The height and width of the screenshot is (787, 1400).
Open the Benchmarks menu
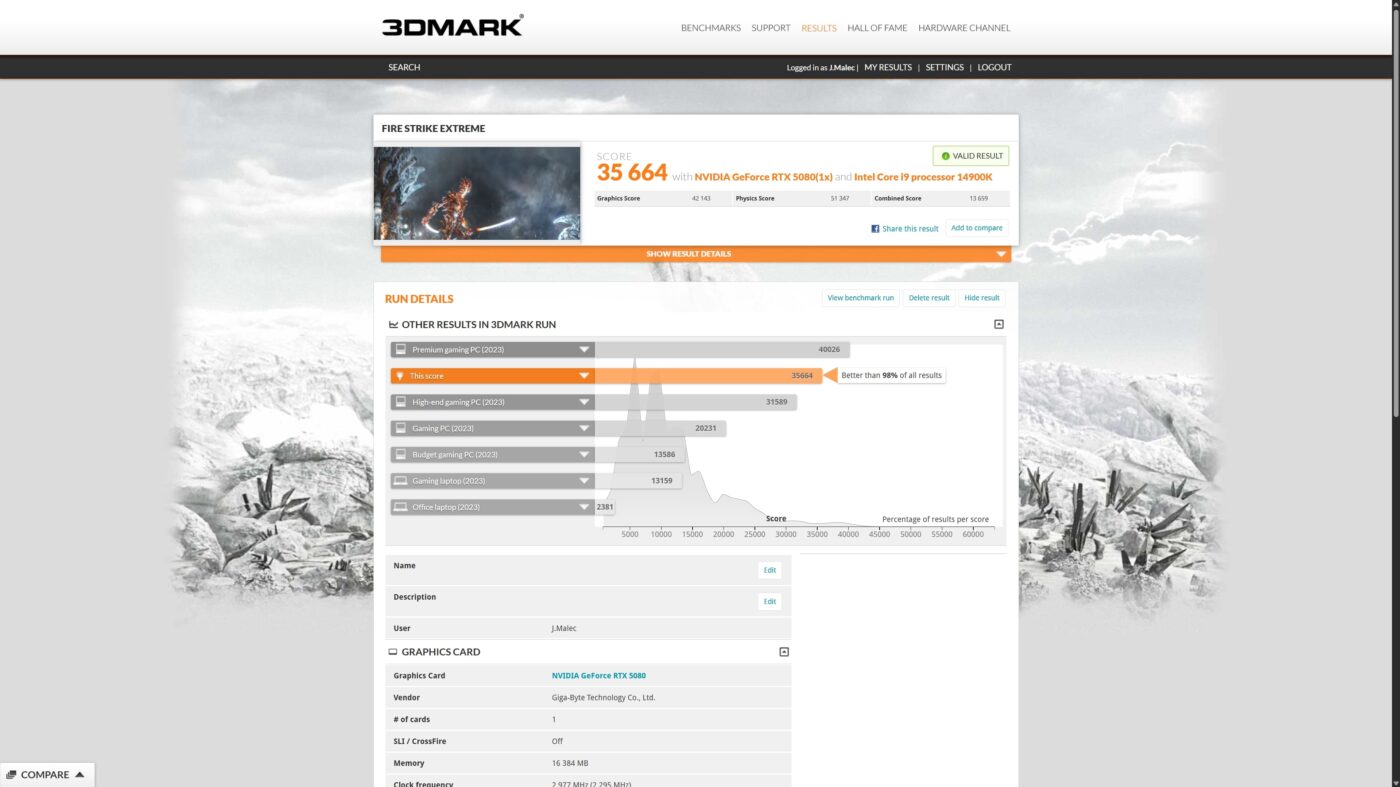tap(710, 28)
